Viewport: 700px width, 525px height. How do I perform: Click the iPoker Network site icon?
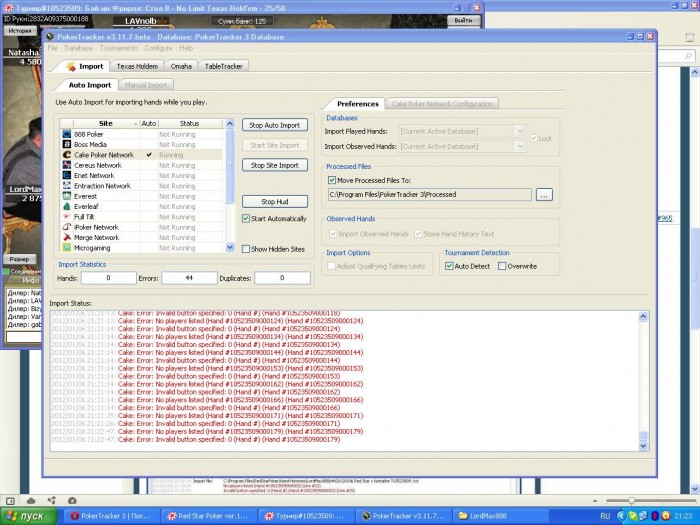pyautogui.click(x=67, y=227)
